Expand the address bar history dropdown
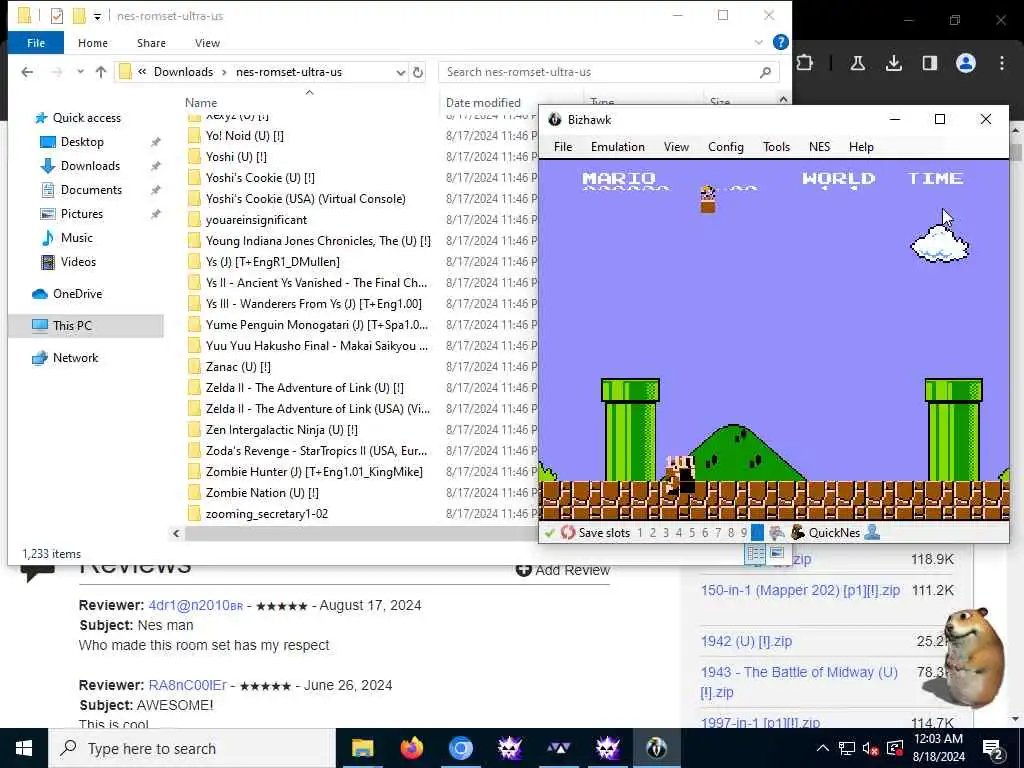Image resolution: width=1024 pixels, height=768 pixels. 400,72
